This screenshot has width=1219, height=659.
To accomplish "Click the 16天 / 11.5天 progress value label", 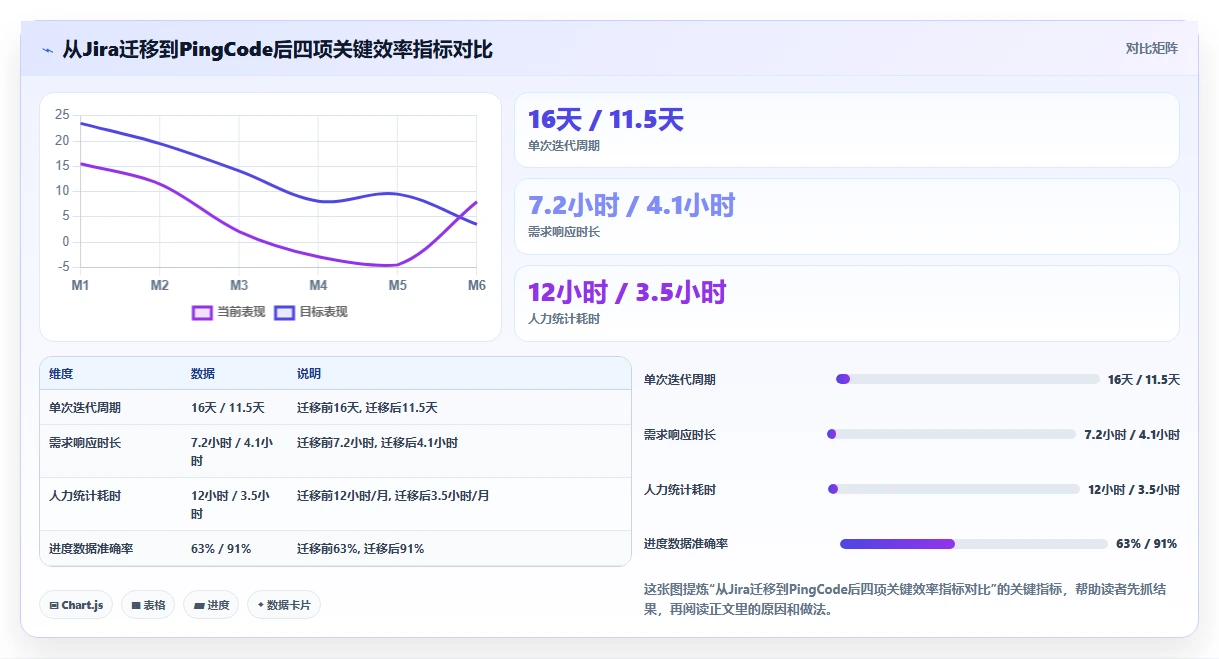I will (x=1144, y=379).
